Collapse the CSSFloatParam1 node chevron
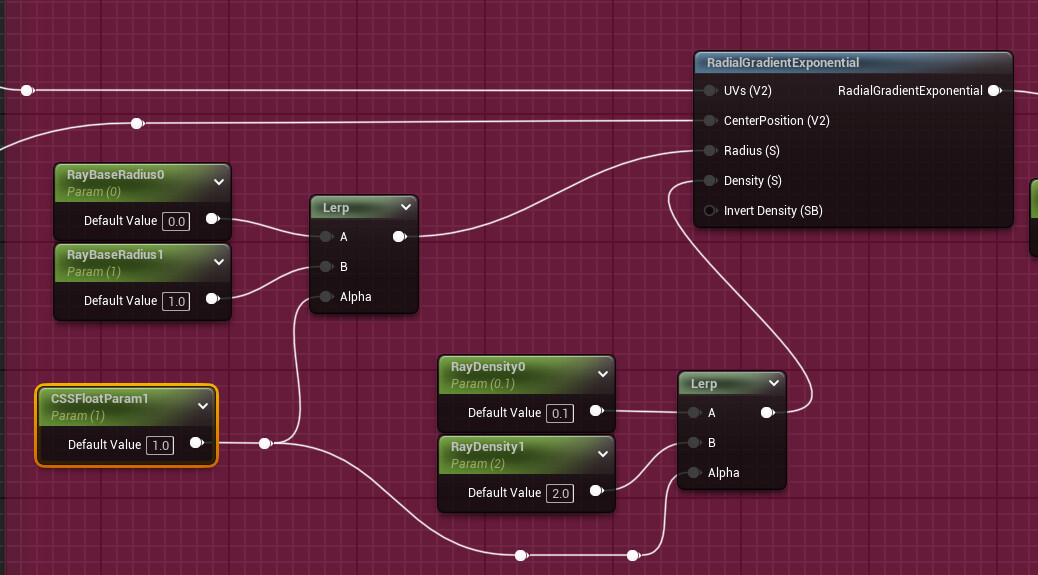The image size is (1038, 575). (x=203, y=406)
